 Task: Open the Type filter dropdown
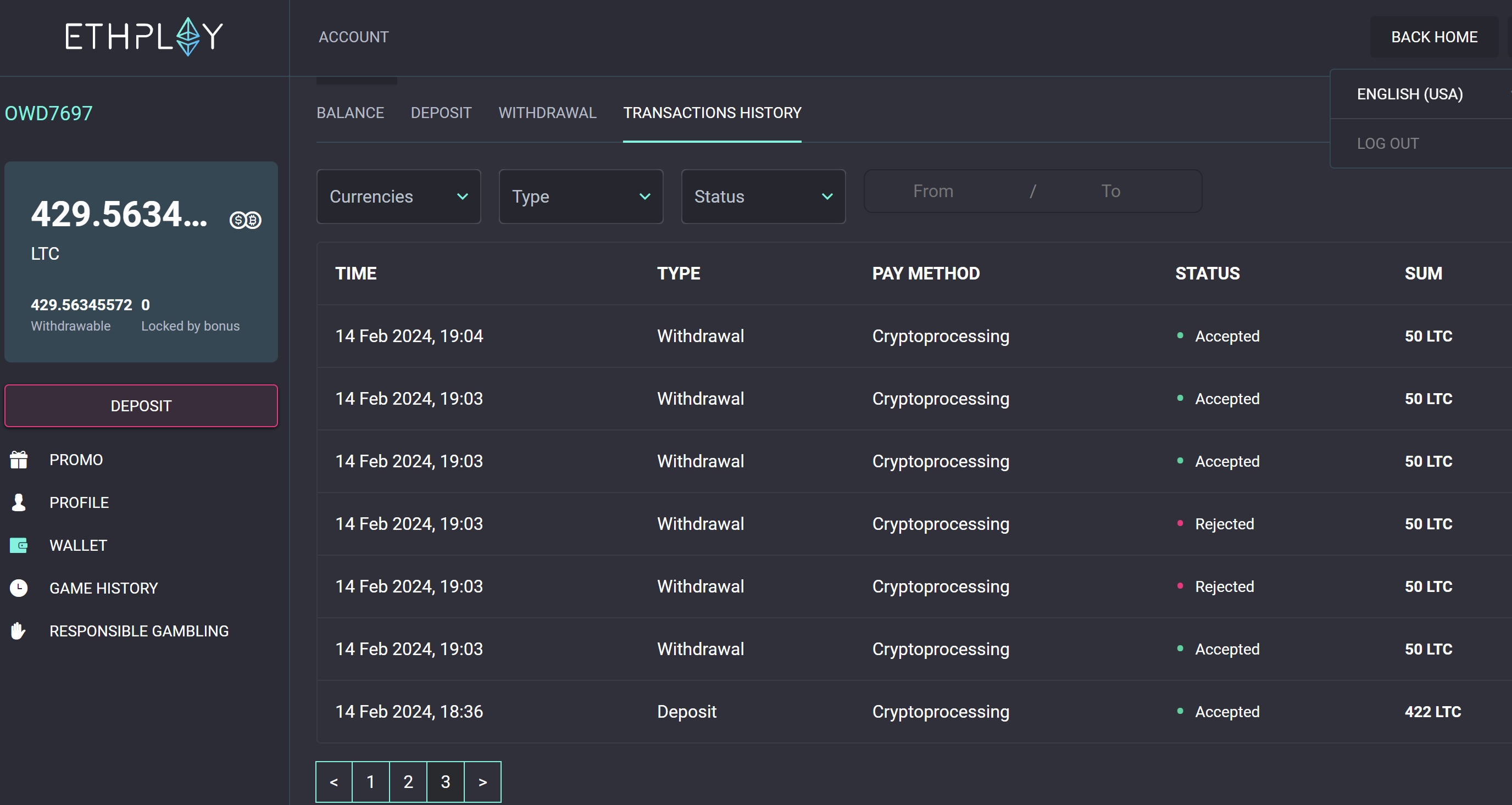[x=581, y=197]
